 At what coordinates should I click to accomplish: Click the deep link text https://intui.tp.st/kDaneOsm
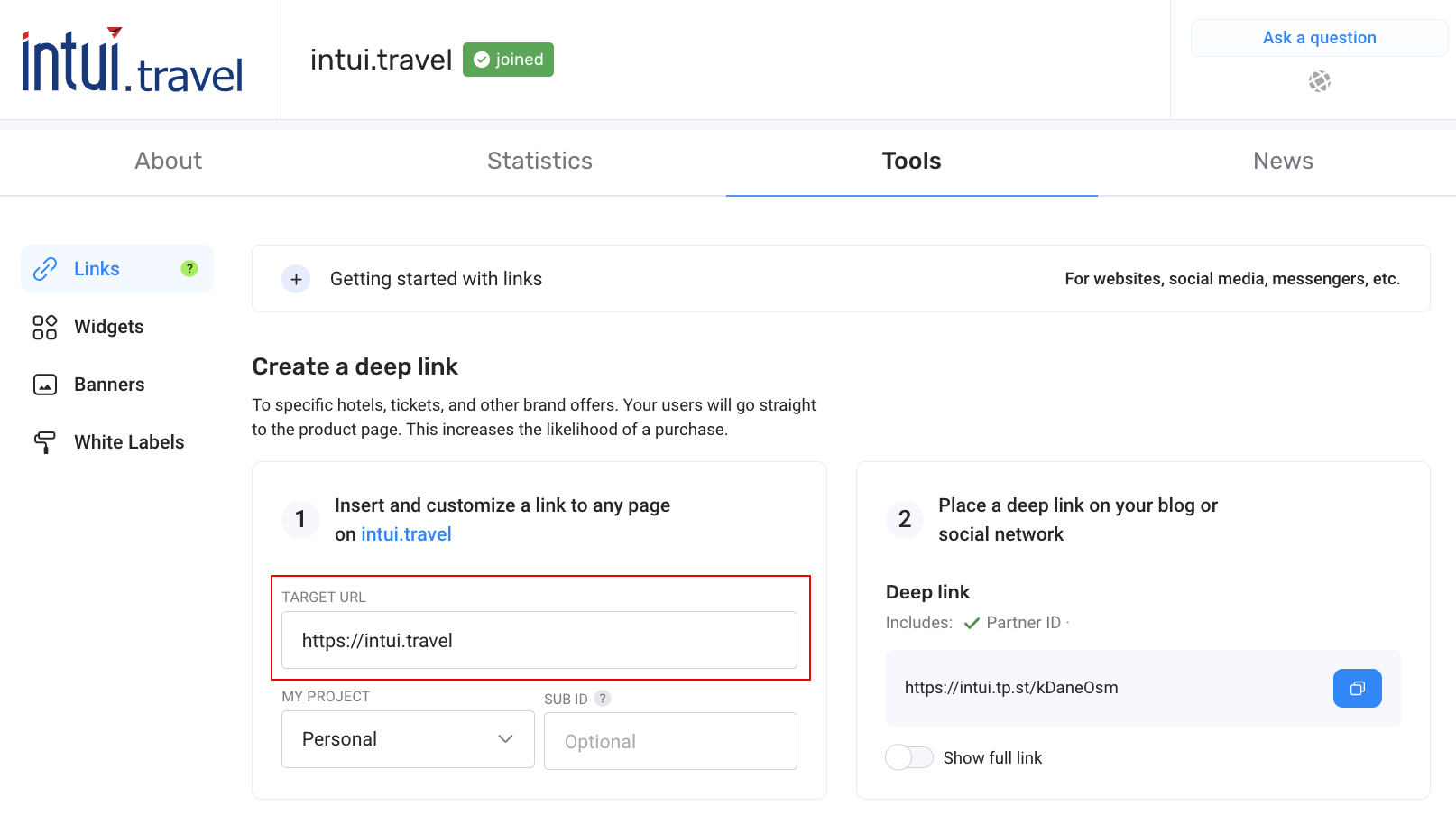pos(1011,688)
